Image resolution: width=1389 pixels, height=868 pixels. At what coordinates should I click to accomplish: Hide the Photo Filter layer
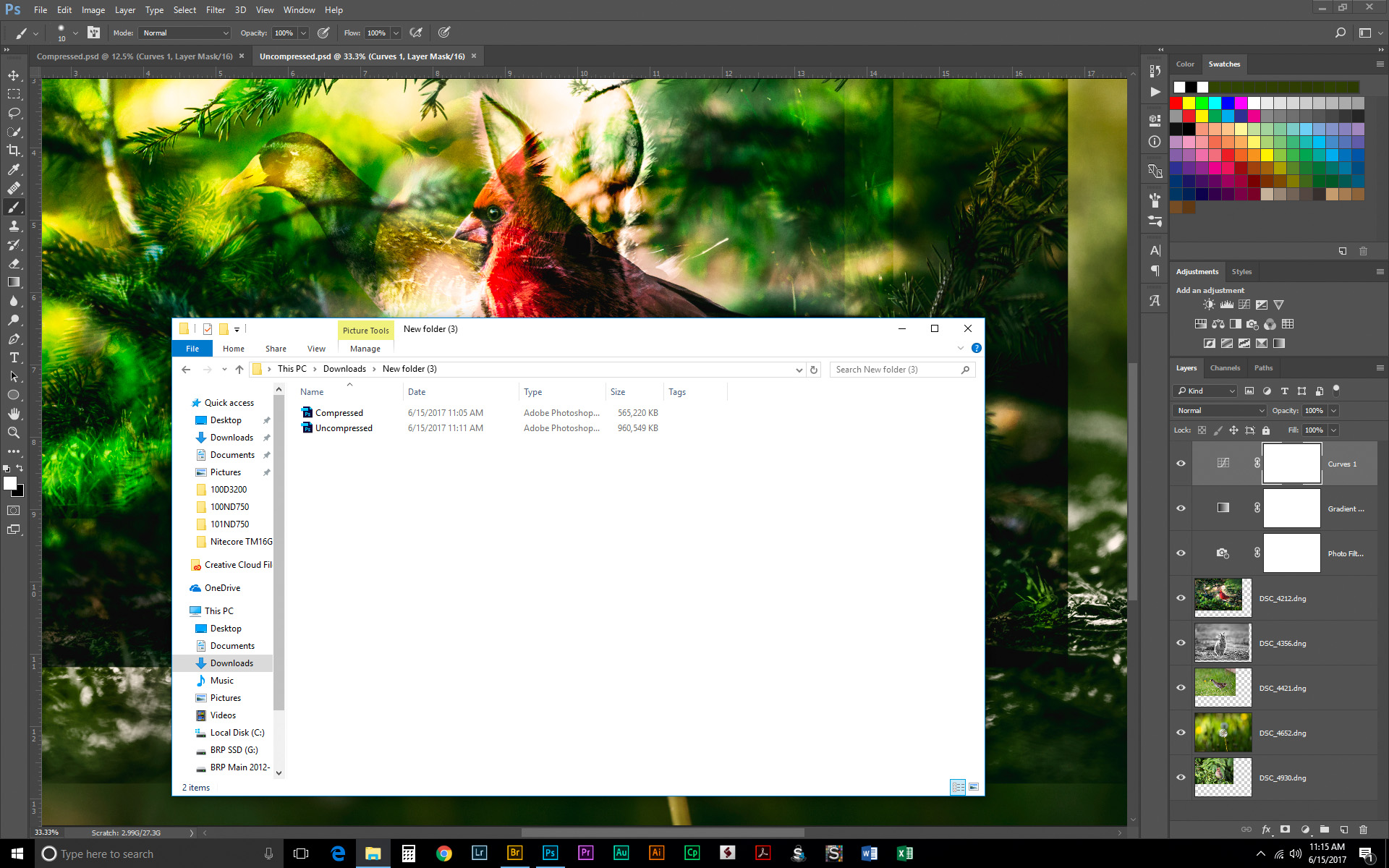1181,553
